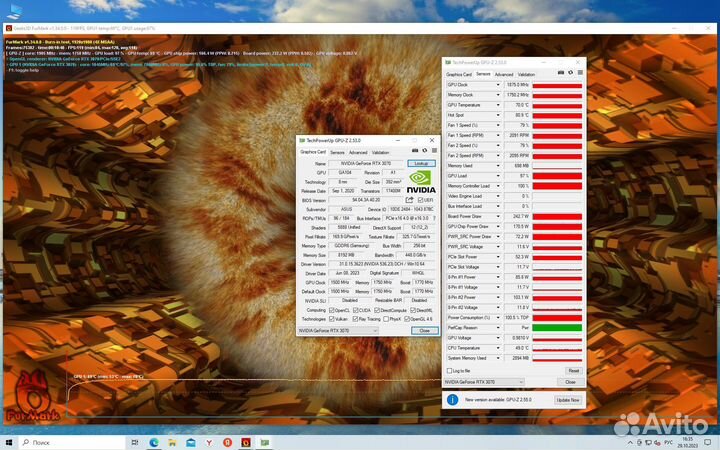Click the GPU Name field showing RTX 3070
Screen dimensions: 720x450
pyautogui.click(x=366, y=163)
